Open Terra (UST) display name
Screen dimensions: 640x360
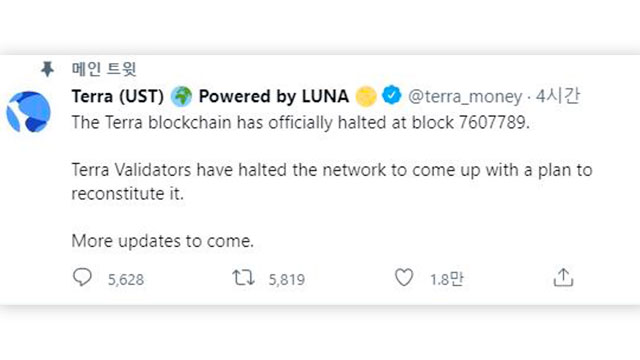(118, 97)
